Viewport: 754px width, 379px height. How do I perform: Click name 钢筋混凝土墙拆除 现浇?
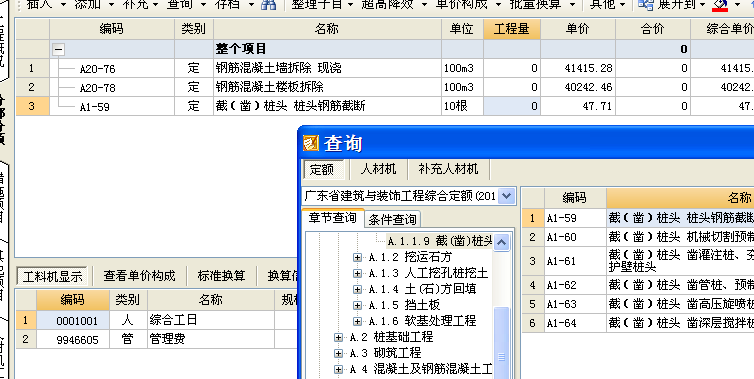(278, 68)
